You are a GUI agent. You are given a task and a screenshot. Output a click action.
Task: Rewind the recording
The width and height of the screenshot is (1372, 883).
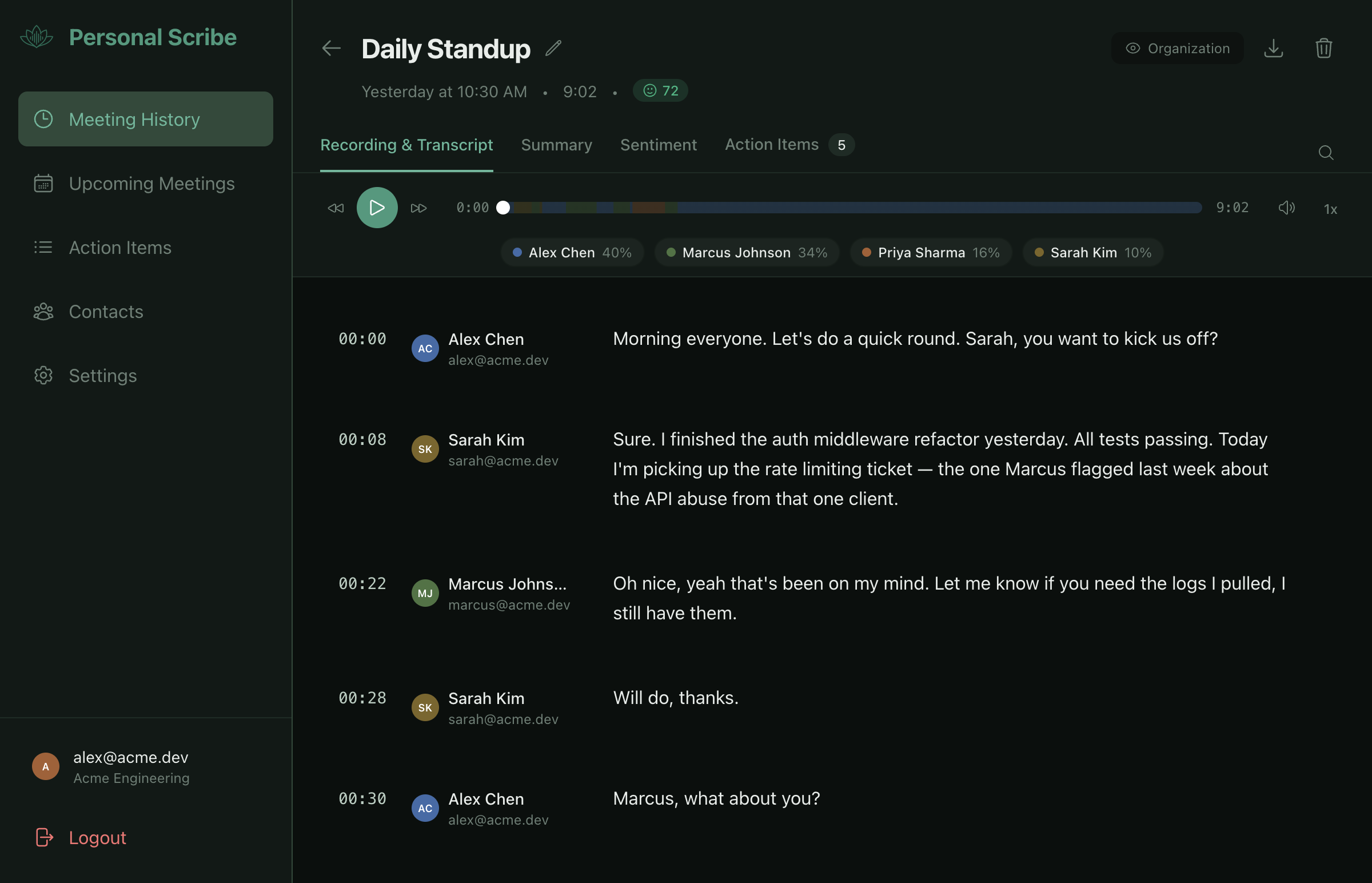[335, 208]
